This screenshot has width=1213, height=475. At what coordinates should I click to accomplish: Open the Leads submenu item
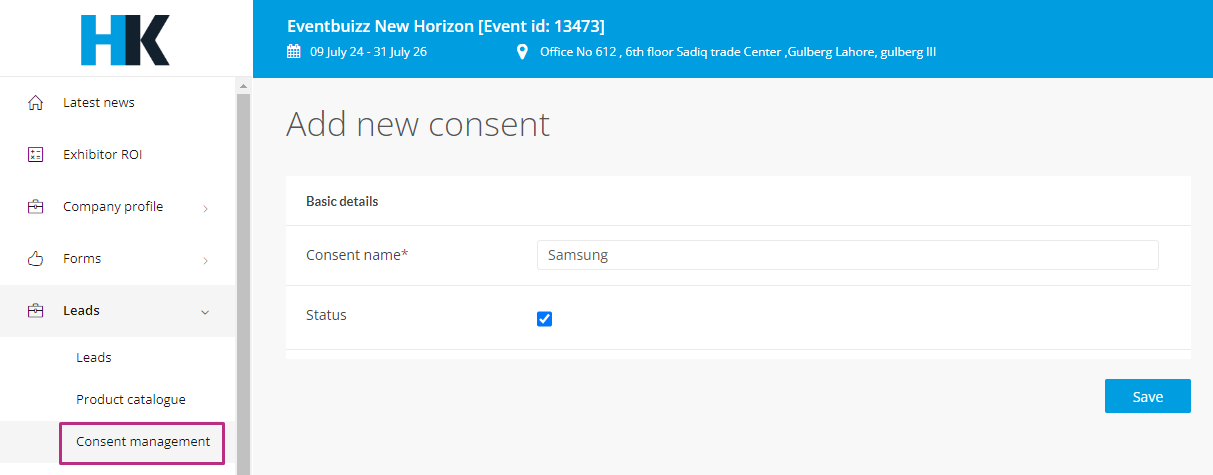click(94, 357)
